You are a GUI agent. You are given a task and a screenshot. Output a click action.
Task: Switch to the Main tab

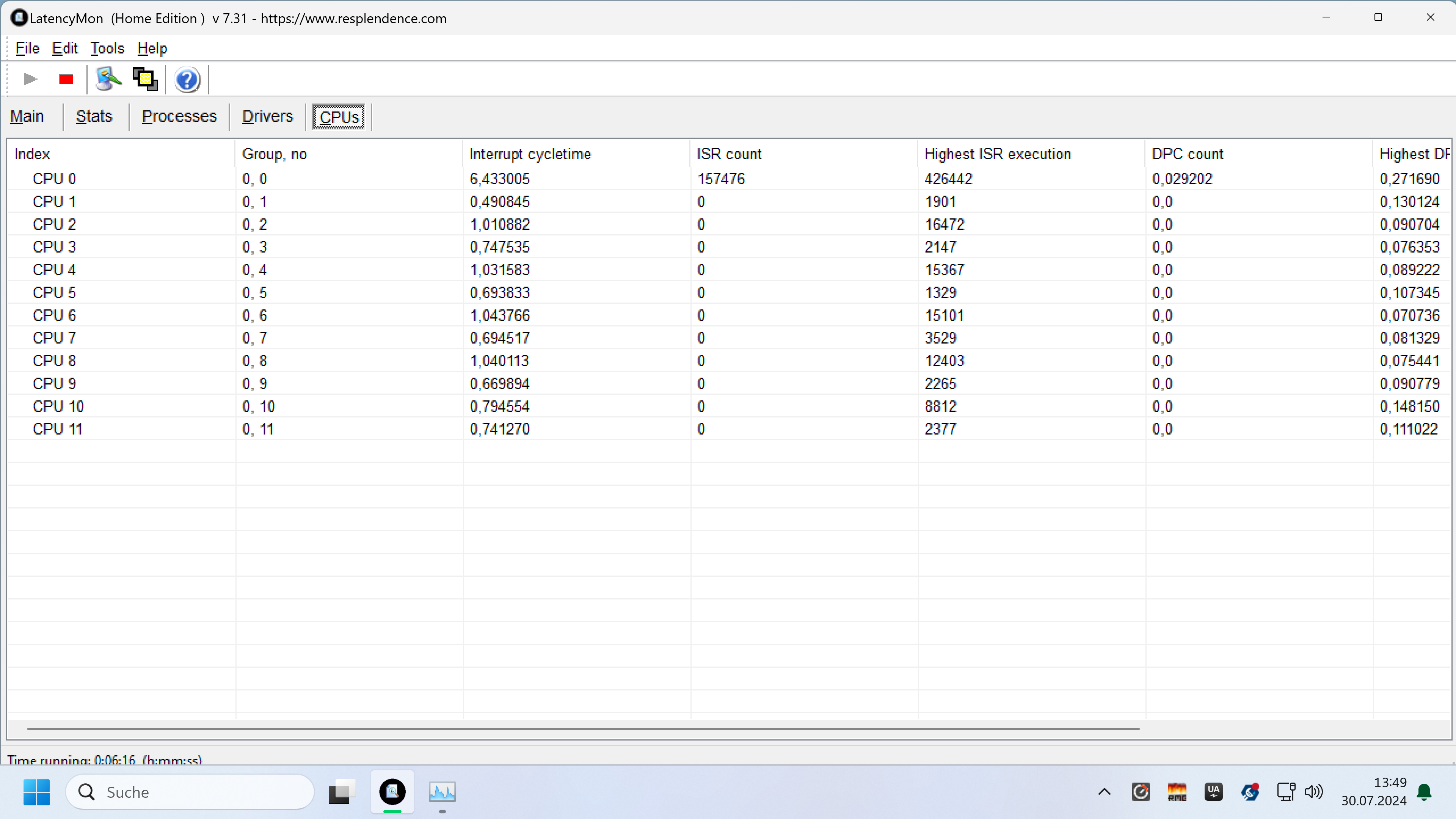27,116
